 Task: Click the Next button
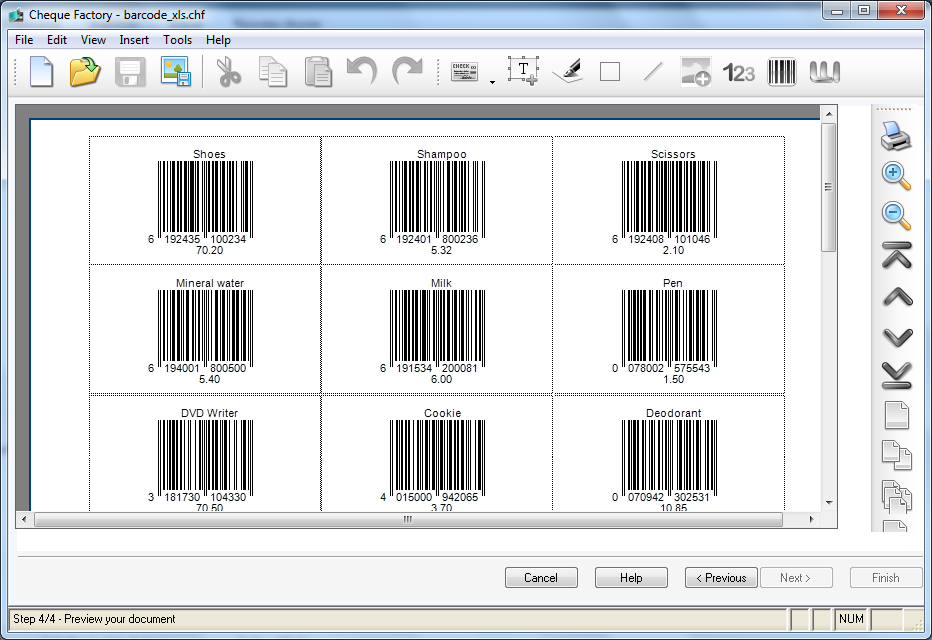[x=795, y=578]
